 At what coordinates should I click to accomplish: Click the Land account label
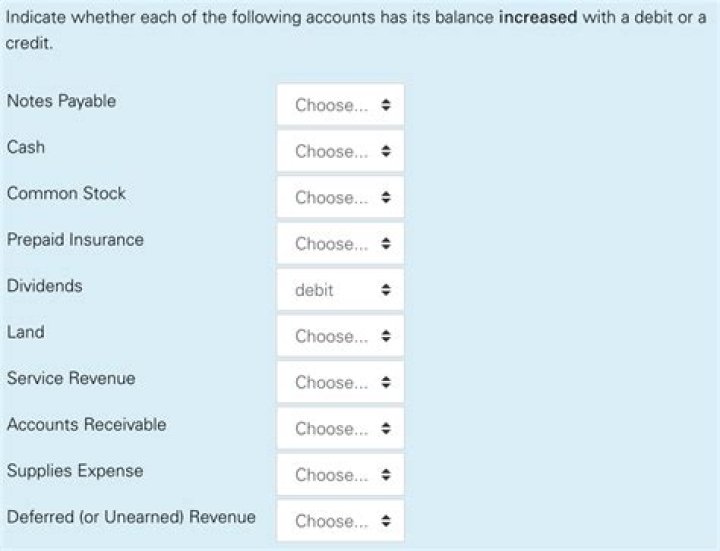pos(26,332)
